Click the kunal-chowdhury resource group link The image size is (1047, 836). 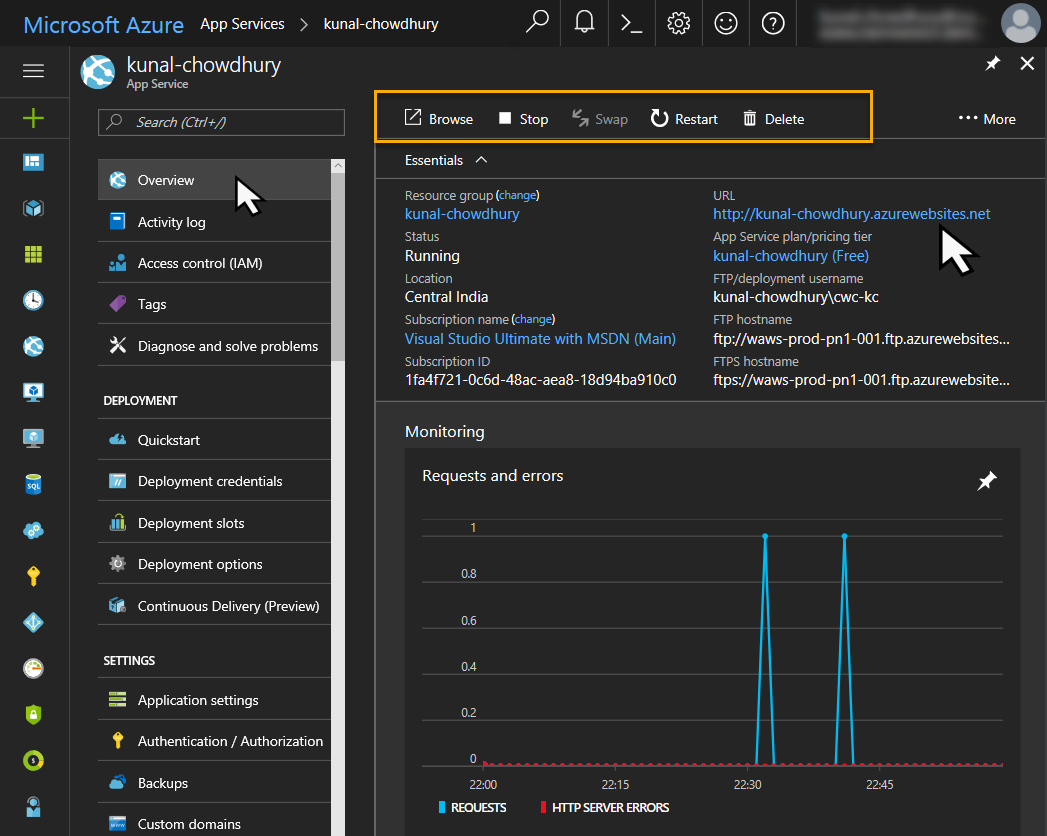(461, 214)
